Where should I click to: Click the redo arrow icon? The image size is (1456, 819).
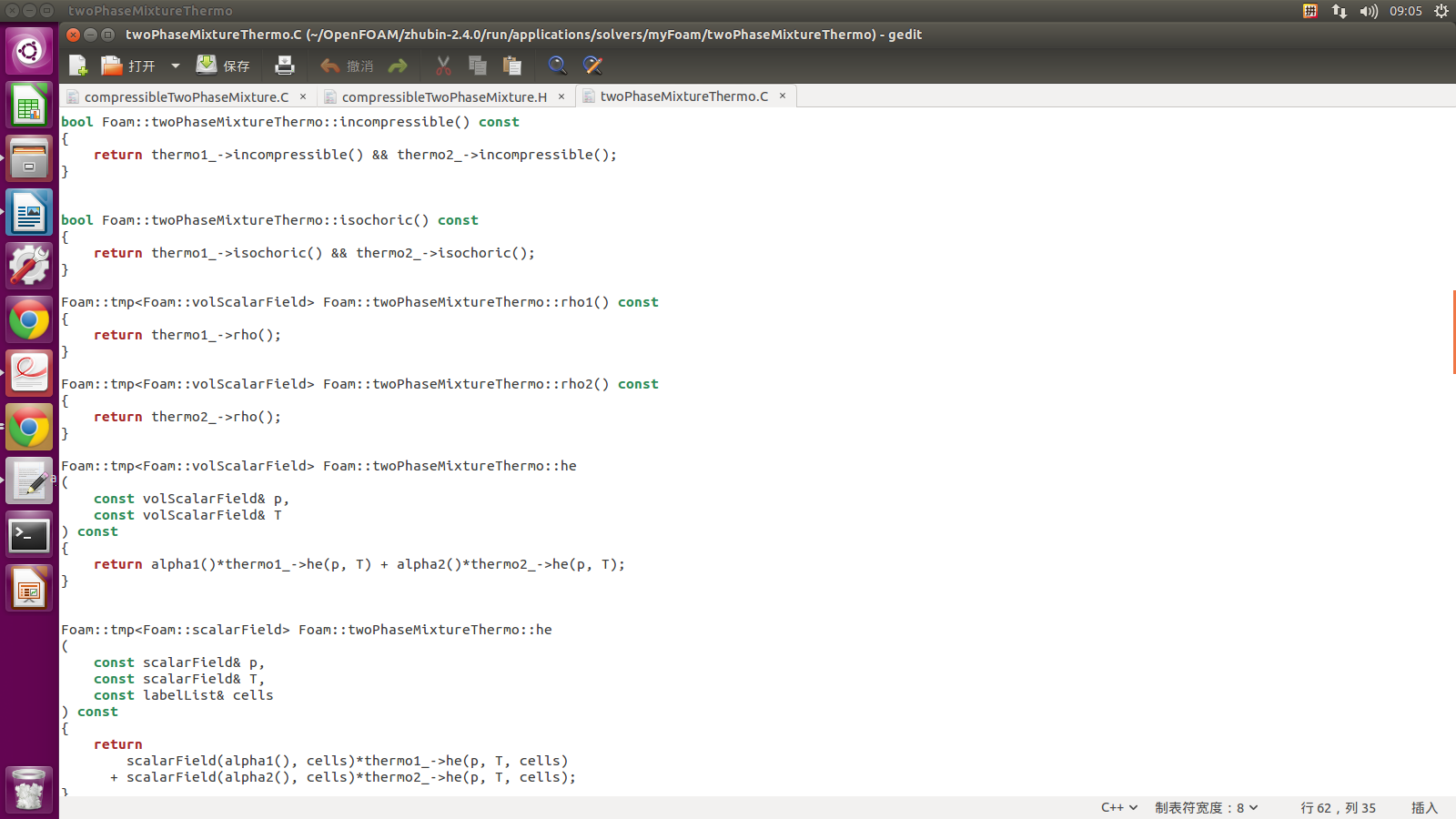(398, 66)
